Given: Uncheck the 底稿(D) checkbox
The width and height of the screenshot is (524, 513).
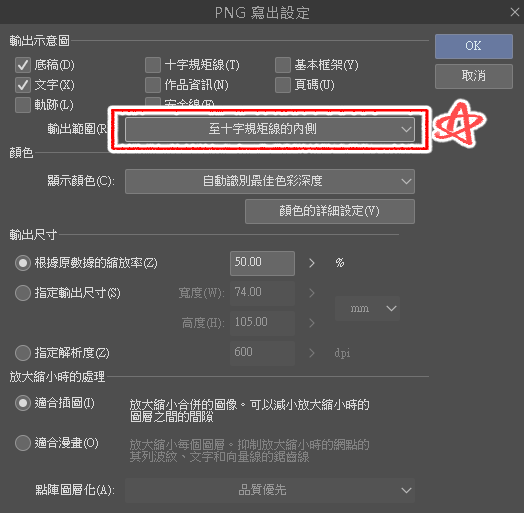Looking at the screenshot, I should 23,65.
